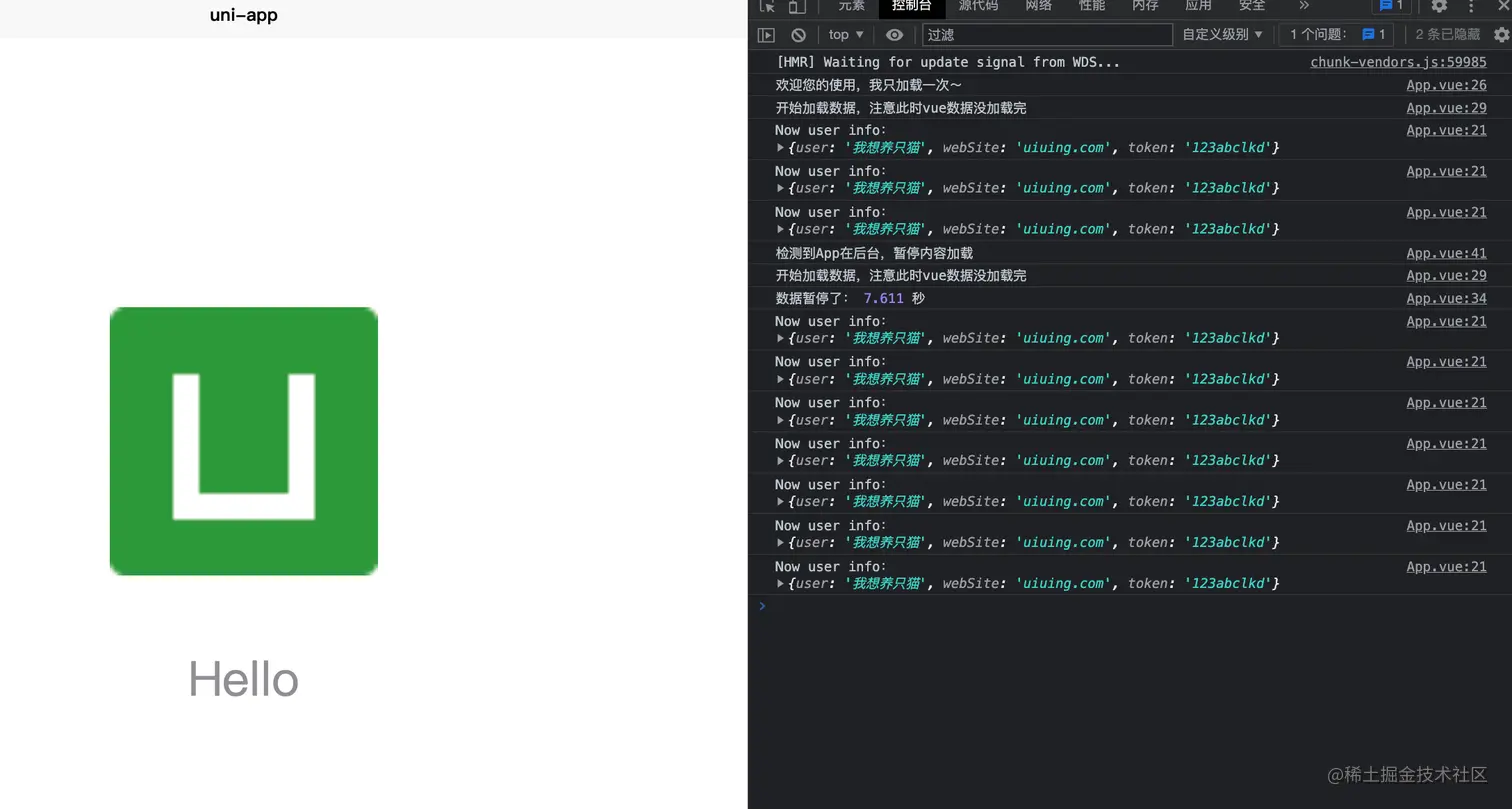Clear the console with the ban icon
This screenshot has width=1512, height=809.
coord(798,35)
